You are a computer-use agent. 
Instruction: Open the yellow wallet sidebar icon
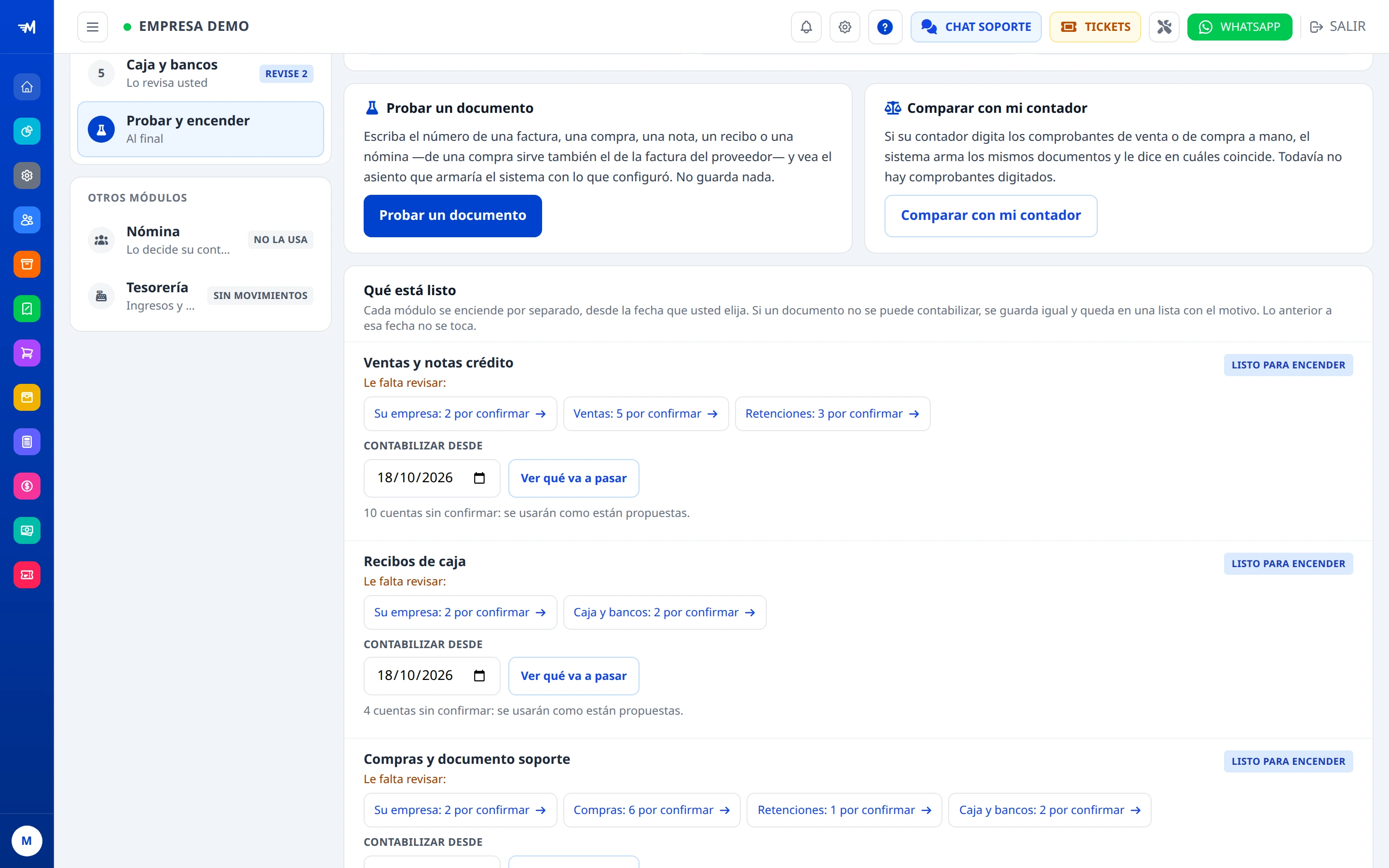27,397
